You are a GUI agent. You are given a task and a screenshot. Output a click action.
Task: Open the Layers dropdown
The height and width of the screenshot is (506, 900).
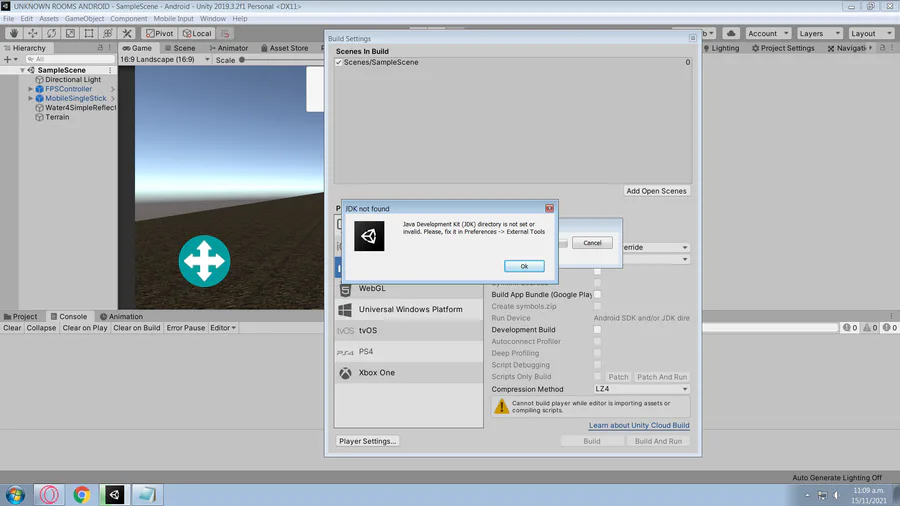coord(819,33)
